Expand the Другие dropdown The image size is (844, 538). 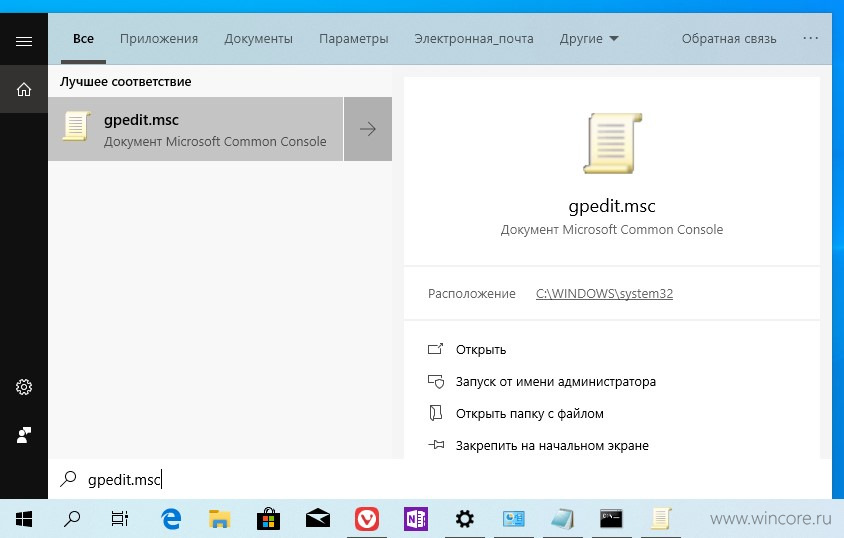tap(589, 39)
